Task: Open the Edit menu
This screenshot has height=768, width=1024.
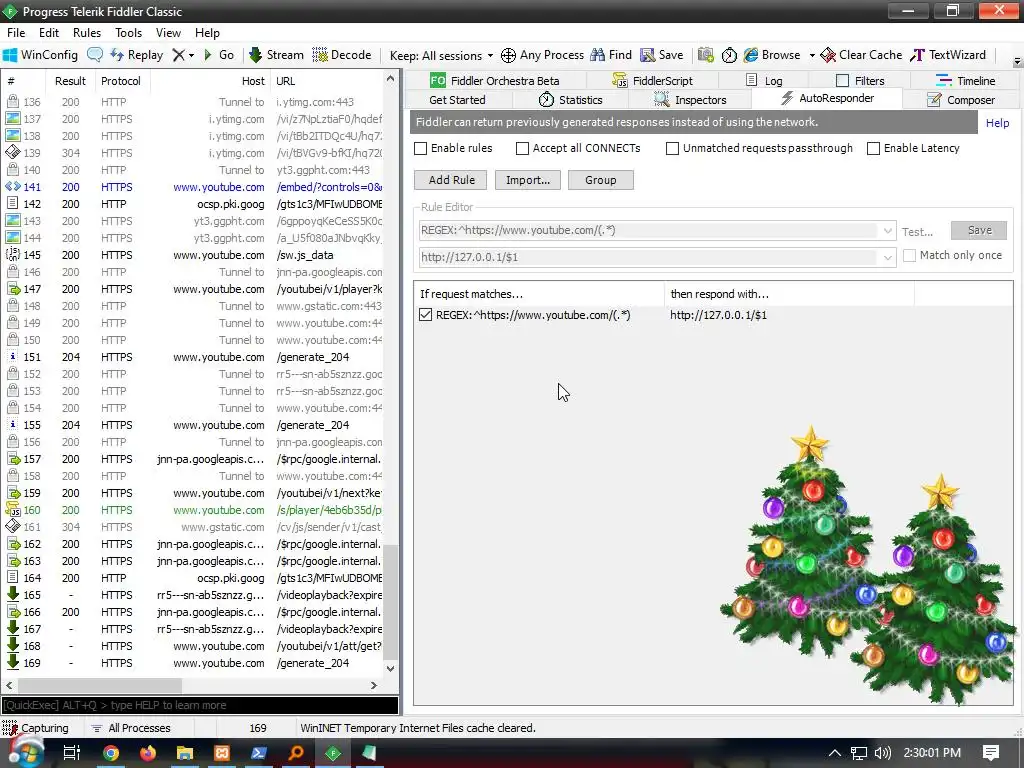Action: [x=49, y=33]
